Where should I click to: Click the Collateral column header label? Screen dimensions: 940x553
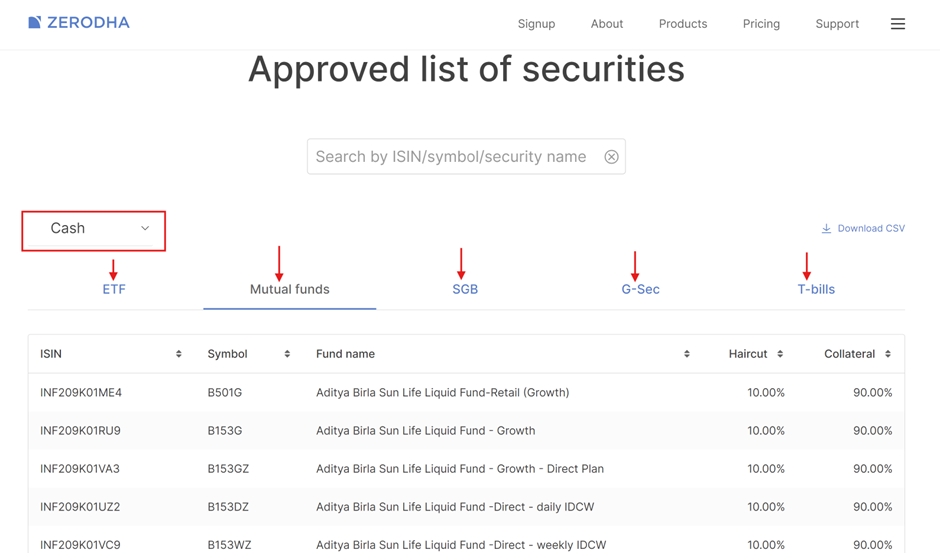849,354
